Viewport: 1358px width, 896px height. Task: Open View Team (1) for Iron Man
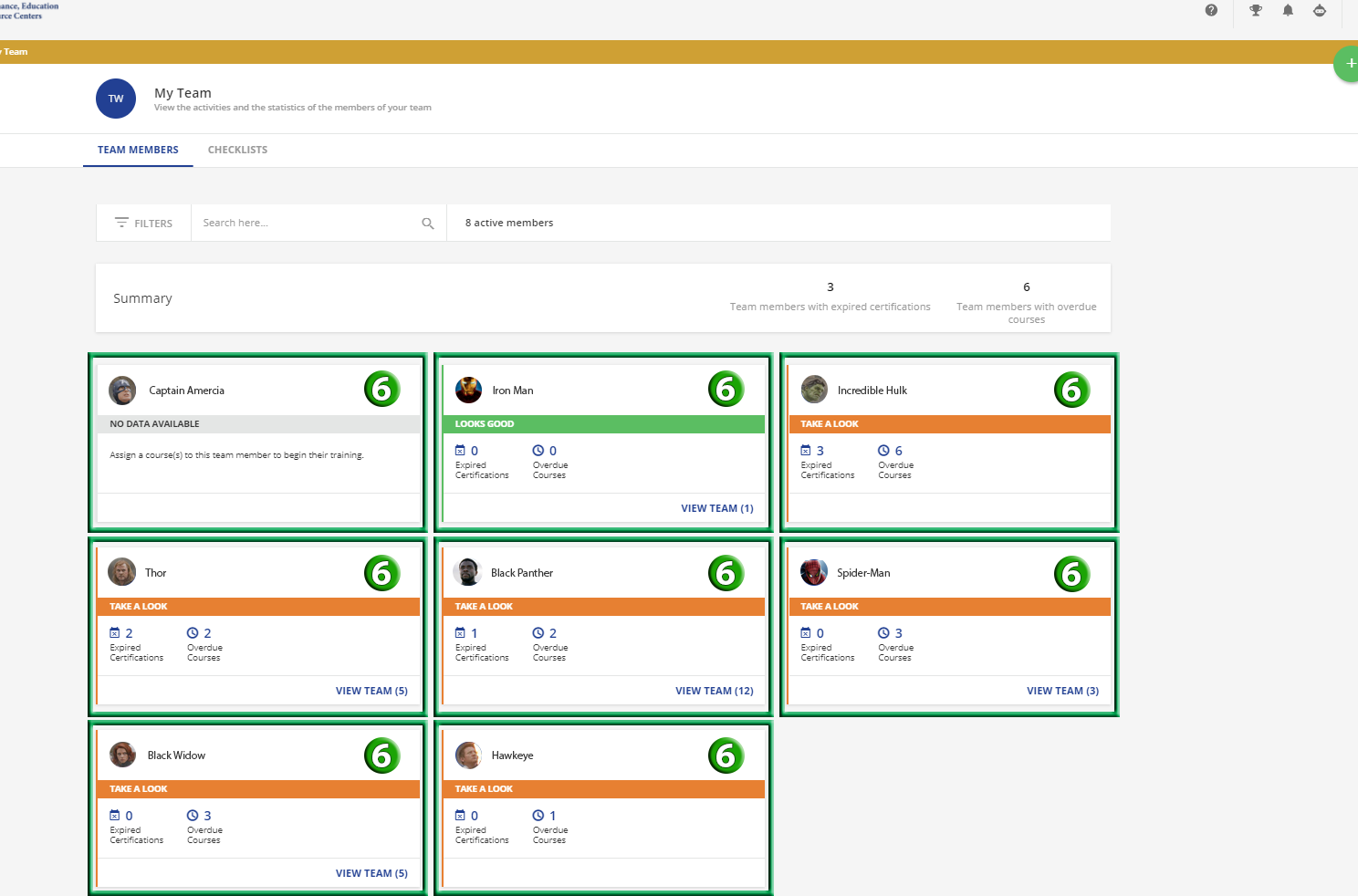716,508
